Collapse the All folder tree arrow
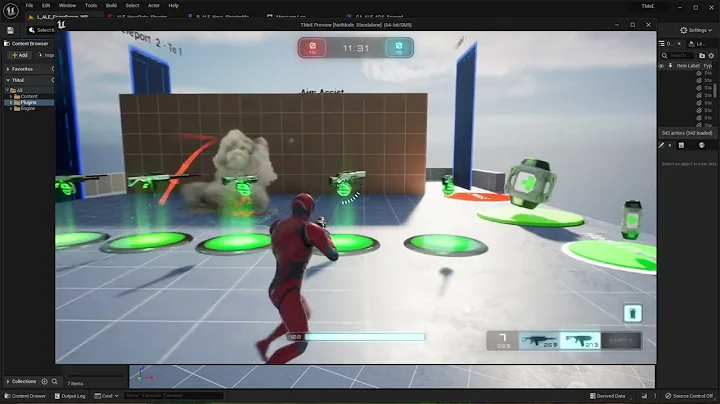Viewport: 720px width, 404px height. [x=7, y=90]
